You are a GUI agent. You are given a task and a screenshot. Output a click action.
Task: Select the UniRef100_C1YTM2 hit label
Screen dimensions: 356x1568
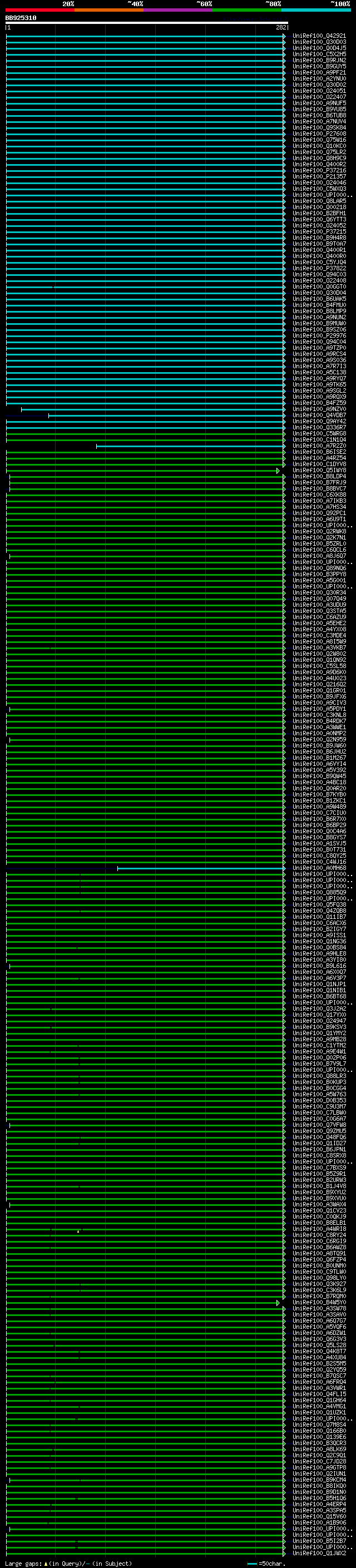[319, 1045]
